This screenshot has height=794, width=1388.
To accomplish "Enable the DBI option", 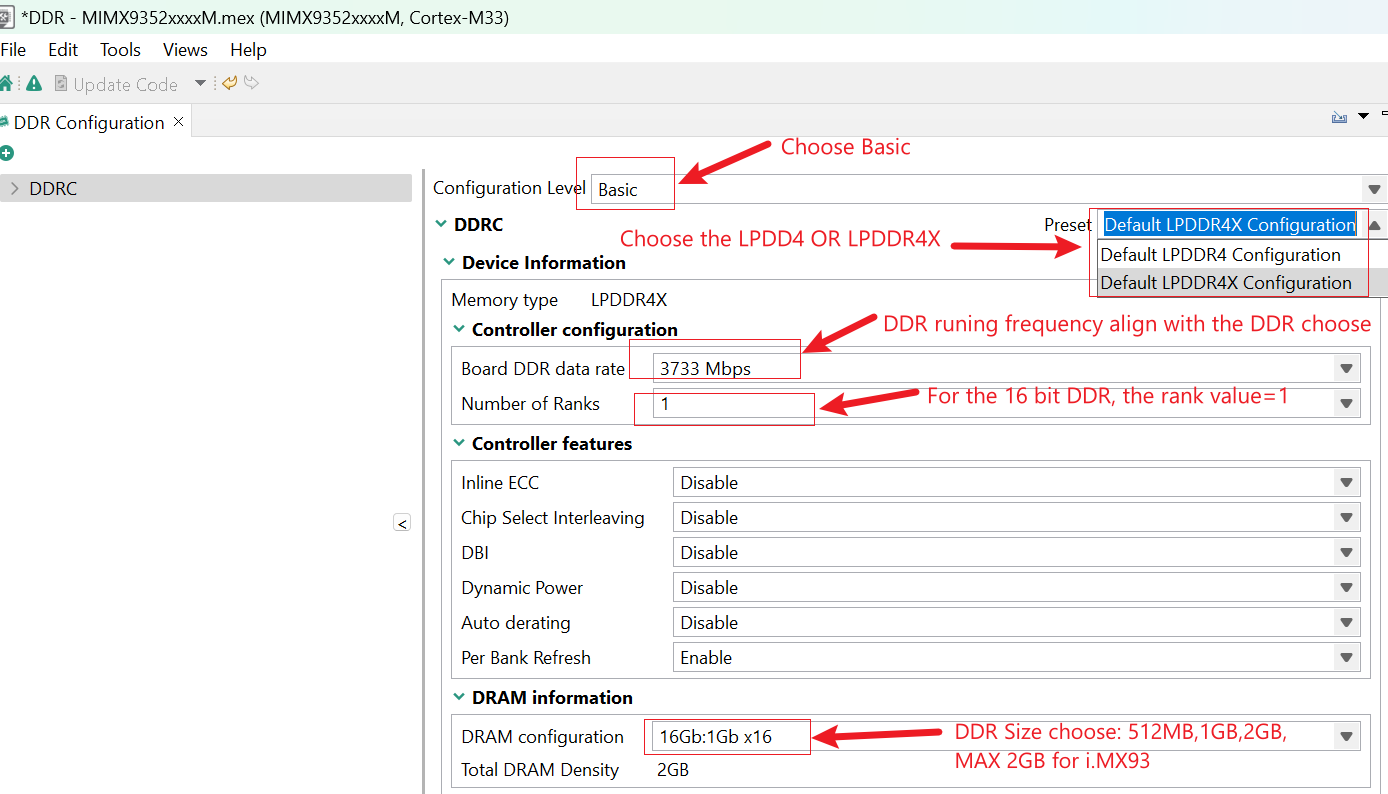I will (x=1346, y=552).
